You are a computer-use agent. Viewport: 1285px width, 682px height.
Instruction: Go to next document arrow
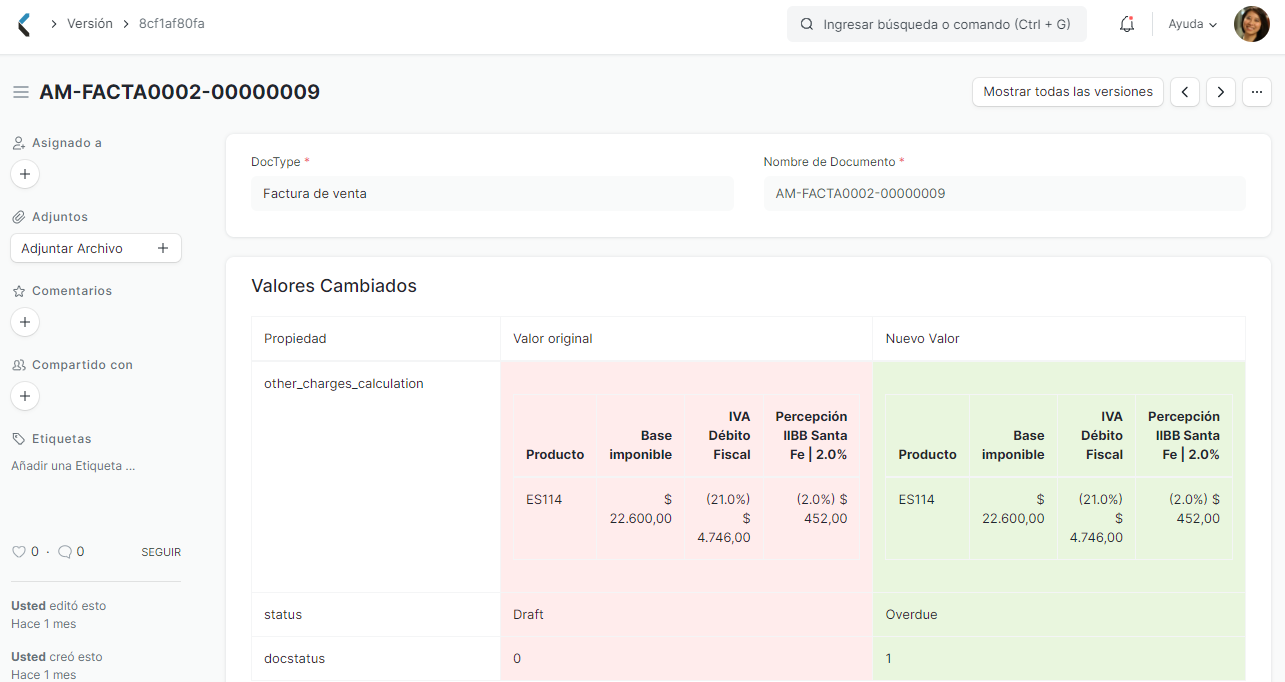[x=1221, y=92]
